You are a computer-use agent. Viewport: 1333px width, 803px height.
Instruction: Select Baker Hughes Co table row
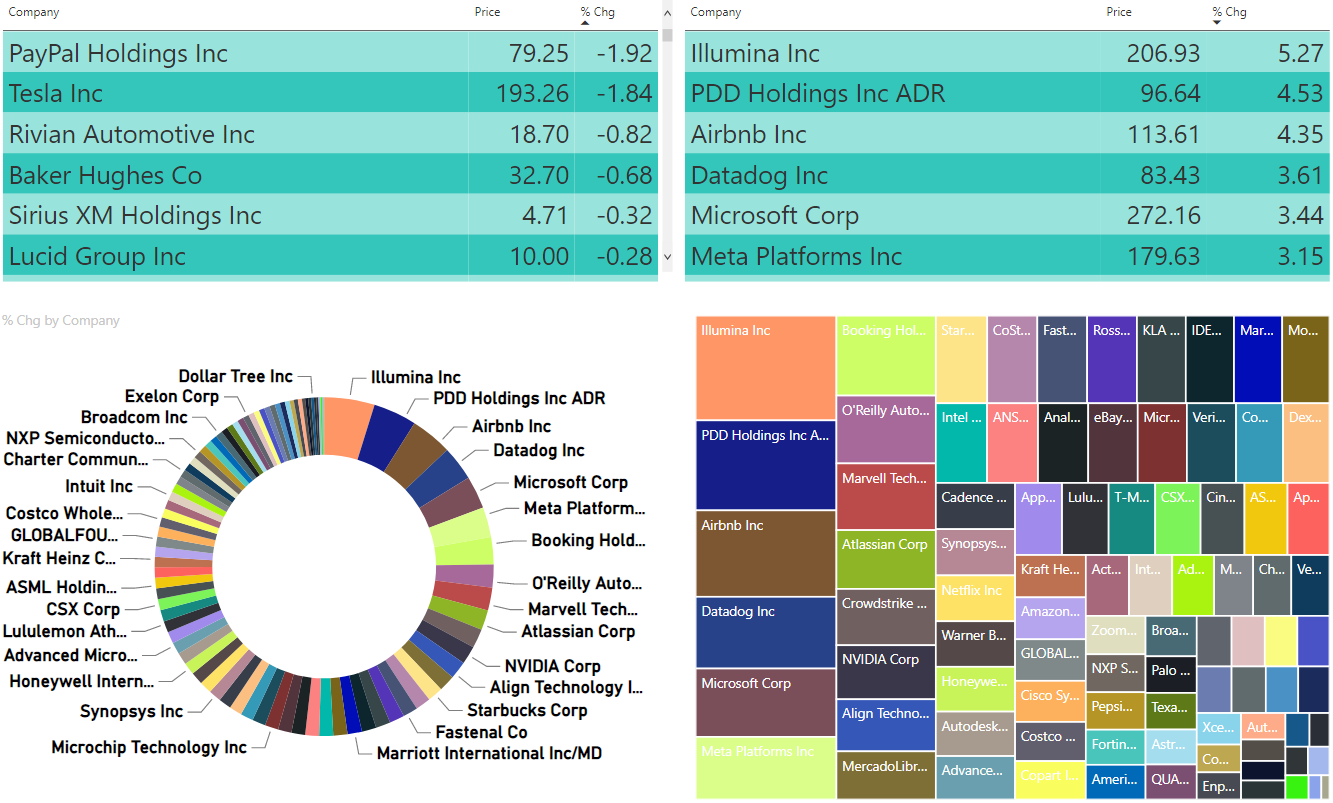pyautogui.click(x=330, y=175)
